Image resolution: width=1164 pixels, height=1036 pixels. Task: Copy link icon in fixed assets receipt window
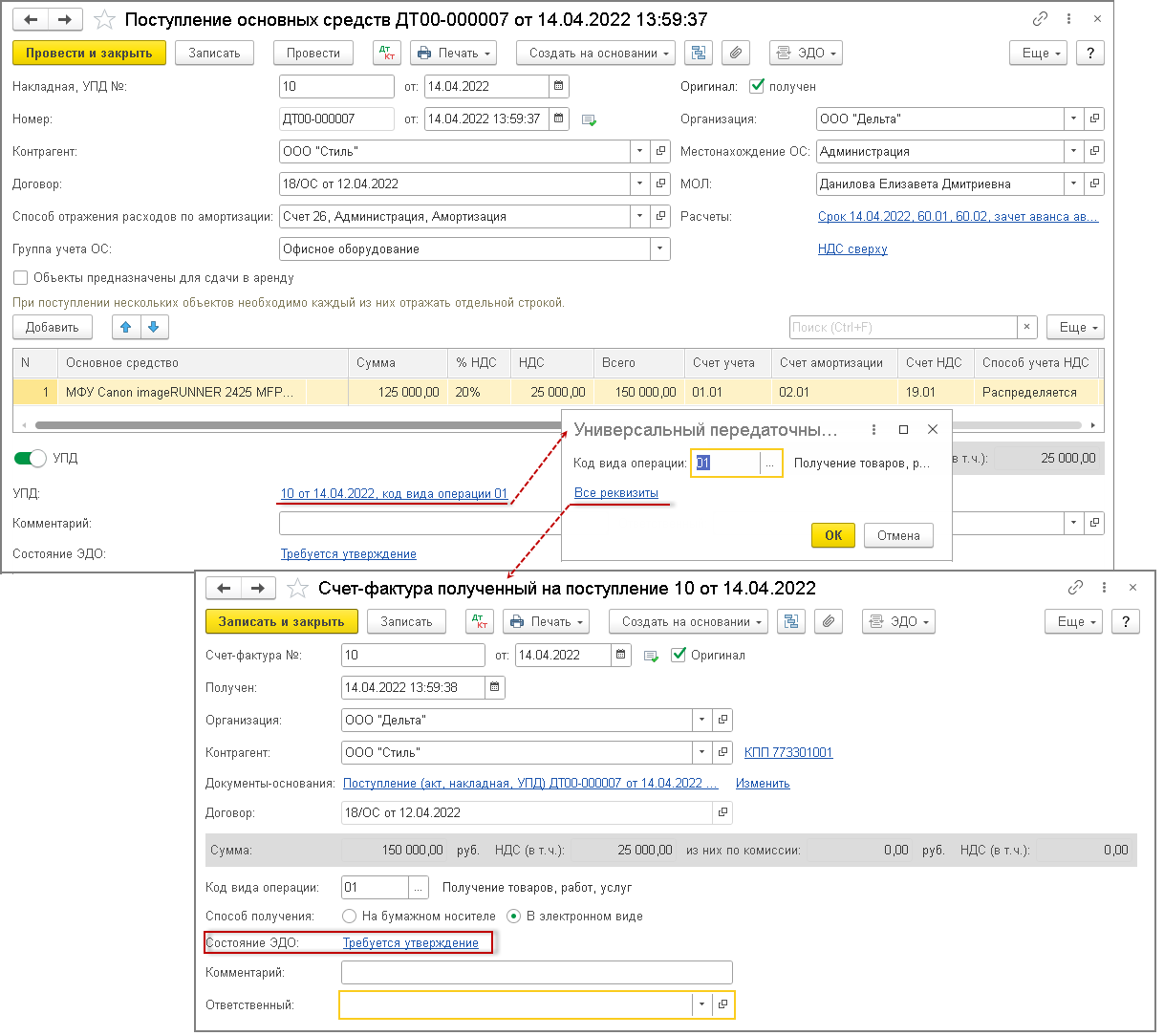point(1041,19)
